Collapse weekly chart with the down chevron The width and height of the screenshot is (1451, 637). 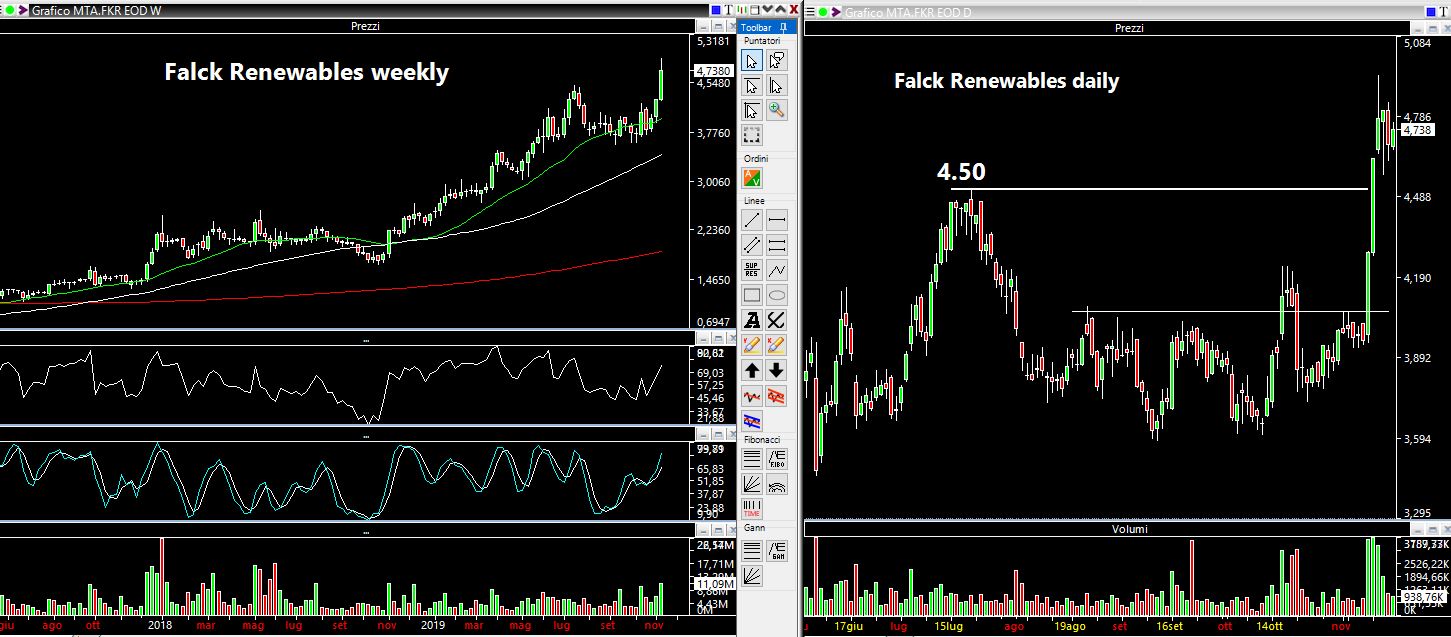pos(766,9)
